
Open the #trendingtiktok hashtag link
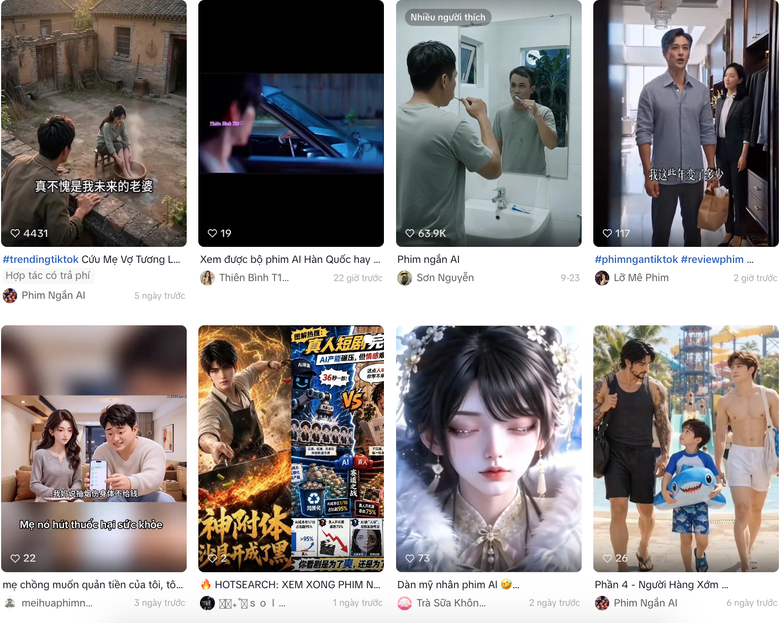coord(41,259)
